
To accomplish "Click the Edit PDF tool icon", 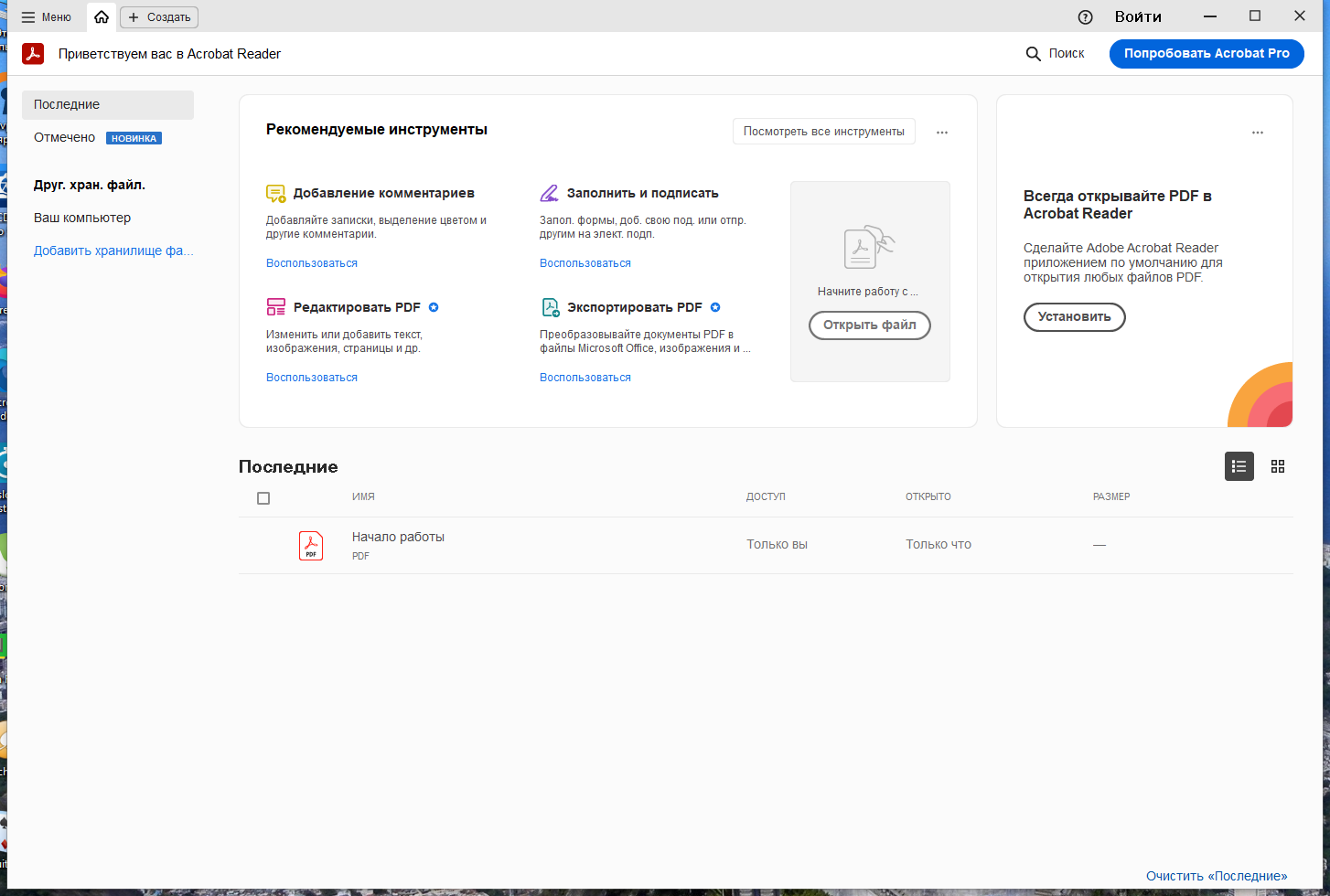I will [x=275, y=307].
